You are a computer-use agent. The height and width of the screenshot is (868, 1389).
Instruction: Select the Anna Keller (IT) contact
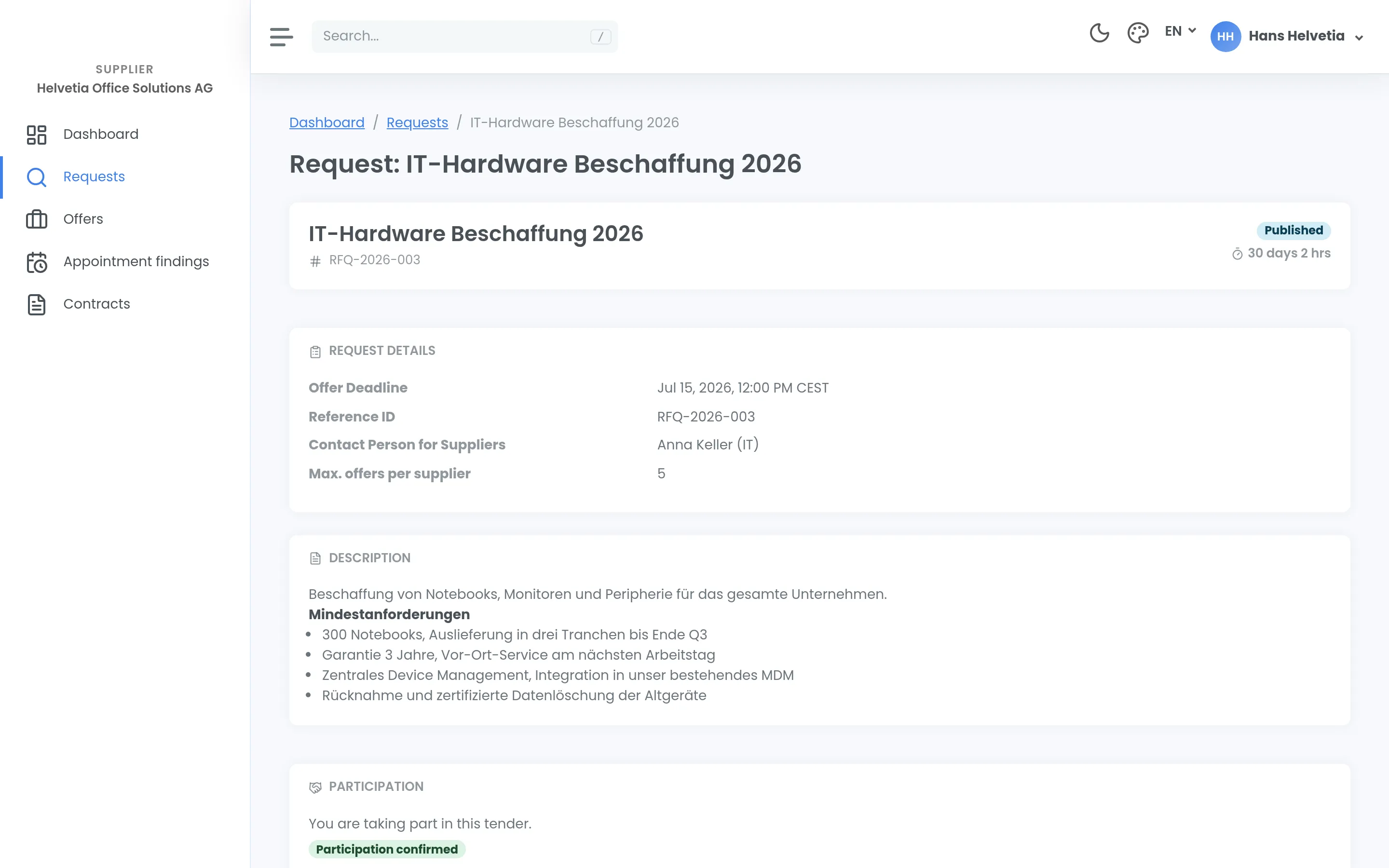pyautogui.click(x=708, y=445)
